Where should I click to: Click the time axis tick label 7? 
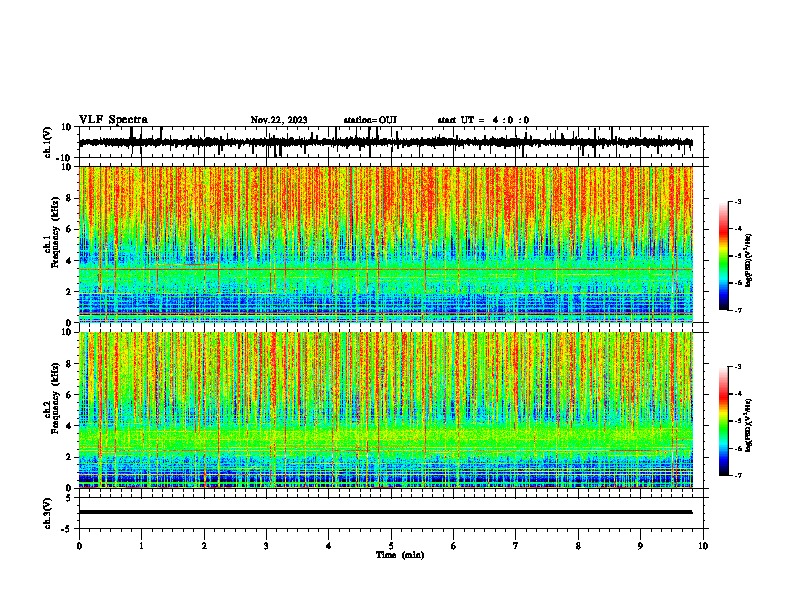click(x=516, y=546)
